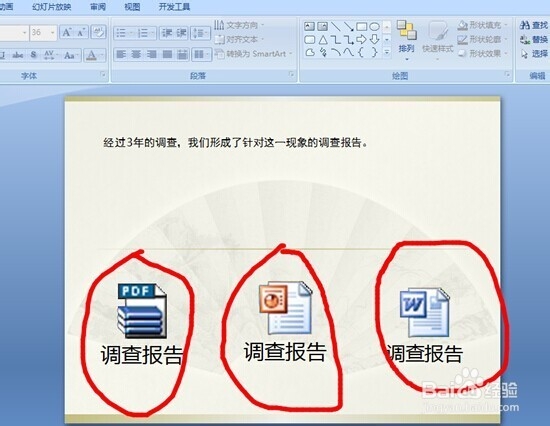The height and width of the screenshot is (426, 550).
Task: Expand the 对齐文本 align text menu
Action: click(x=239, y=39)
